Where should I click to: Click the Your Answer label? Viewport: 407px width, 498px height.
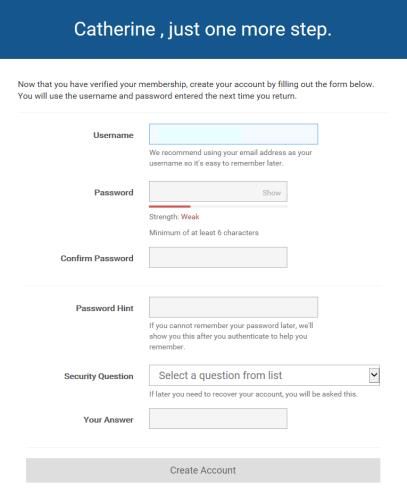(x=108, y=420)
